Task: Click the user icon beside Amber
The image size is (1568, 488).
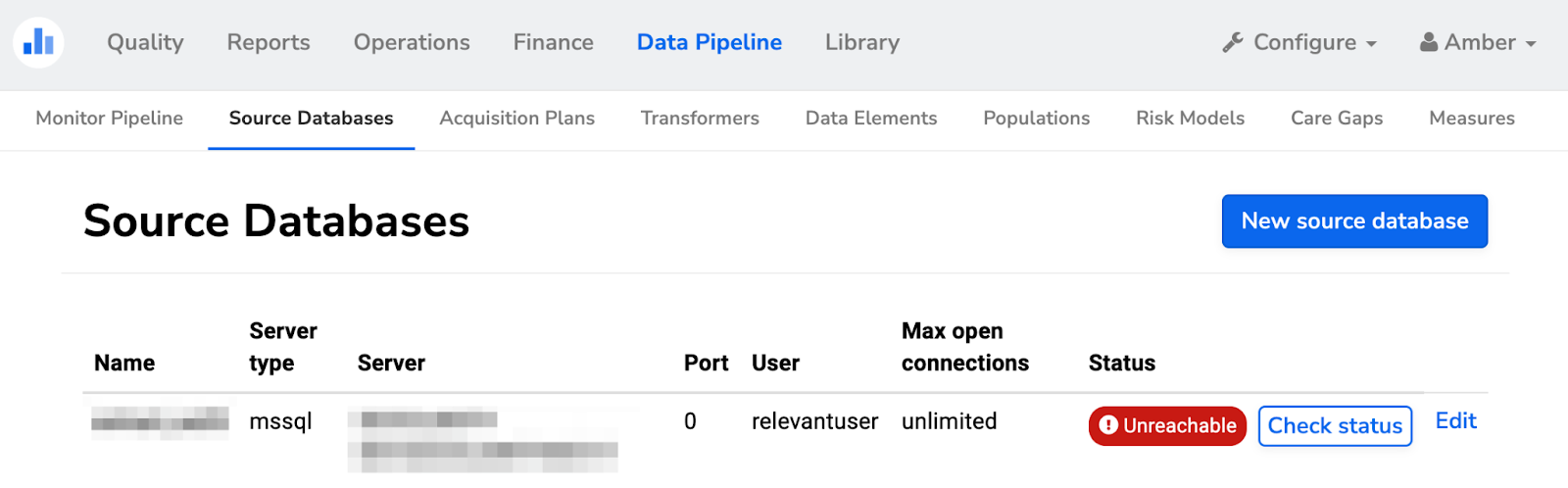Action: point(1429,42)
